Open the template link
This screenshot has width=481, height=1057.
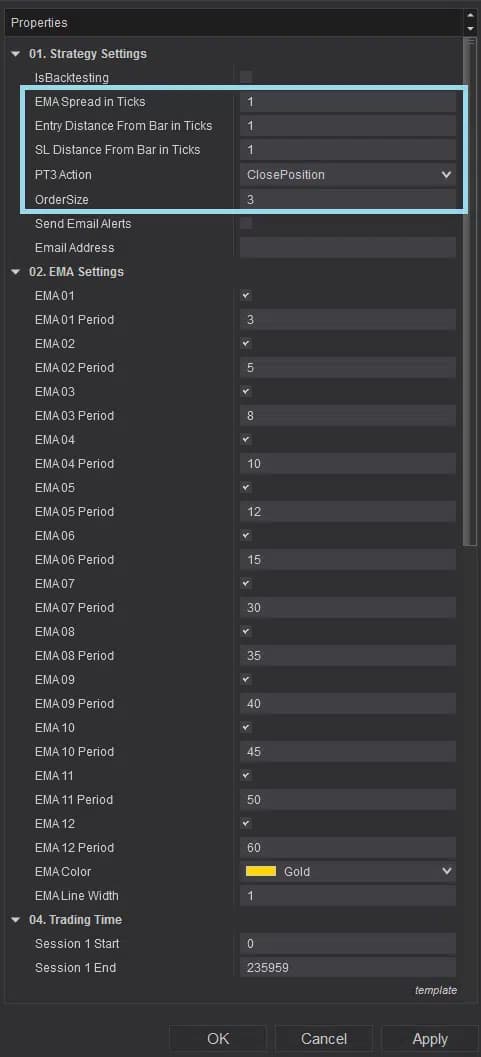point(436,990)
